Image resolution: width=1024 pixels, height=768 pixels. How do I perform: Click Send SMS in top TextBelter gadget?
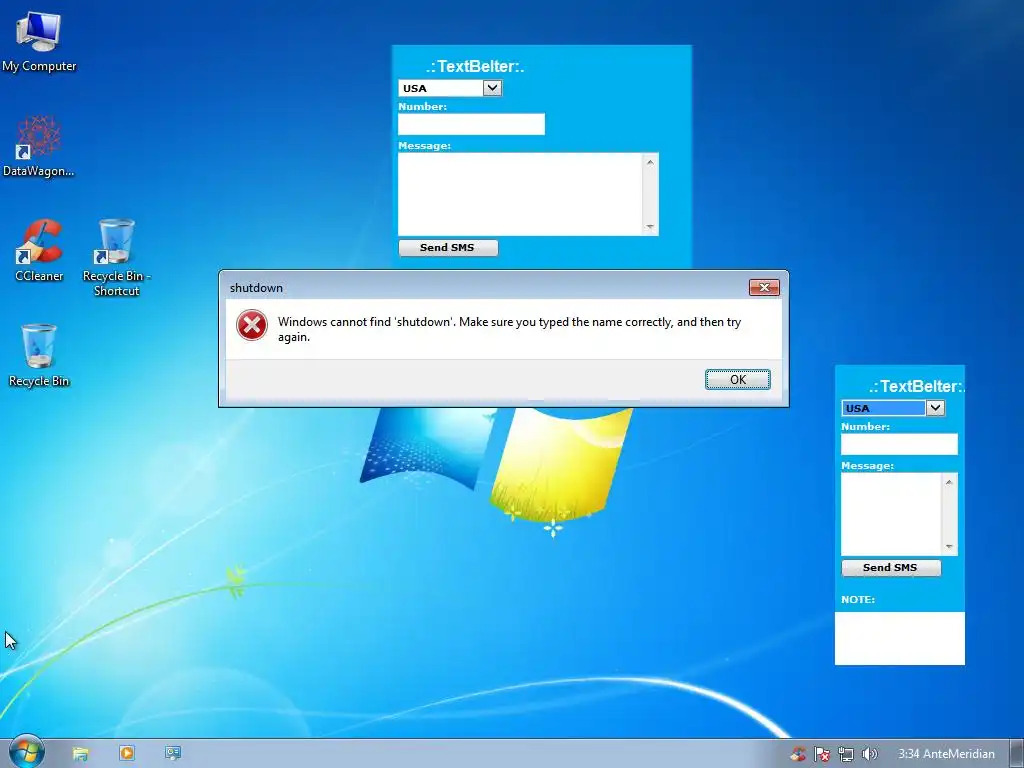pyautogui.click(x=447, y=248)
